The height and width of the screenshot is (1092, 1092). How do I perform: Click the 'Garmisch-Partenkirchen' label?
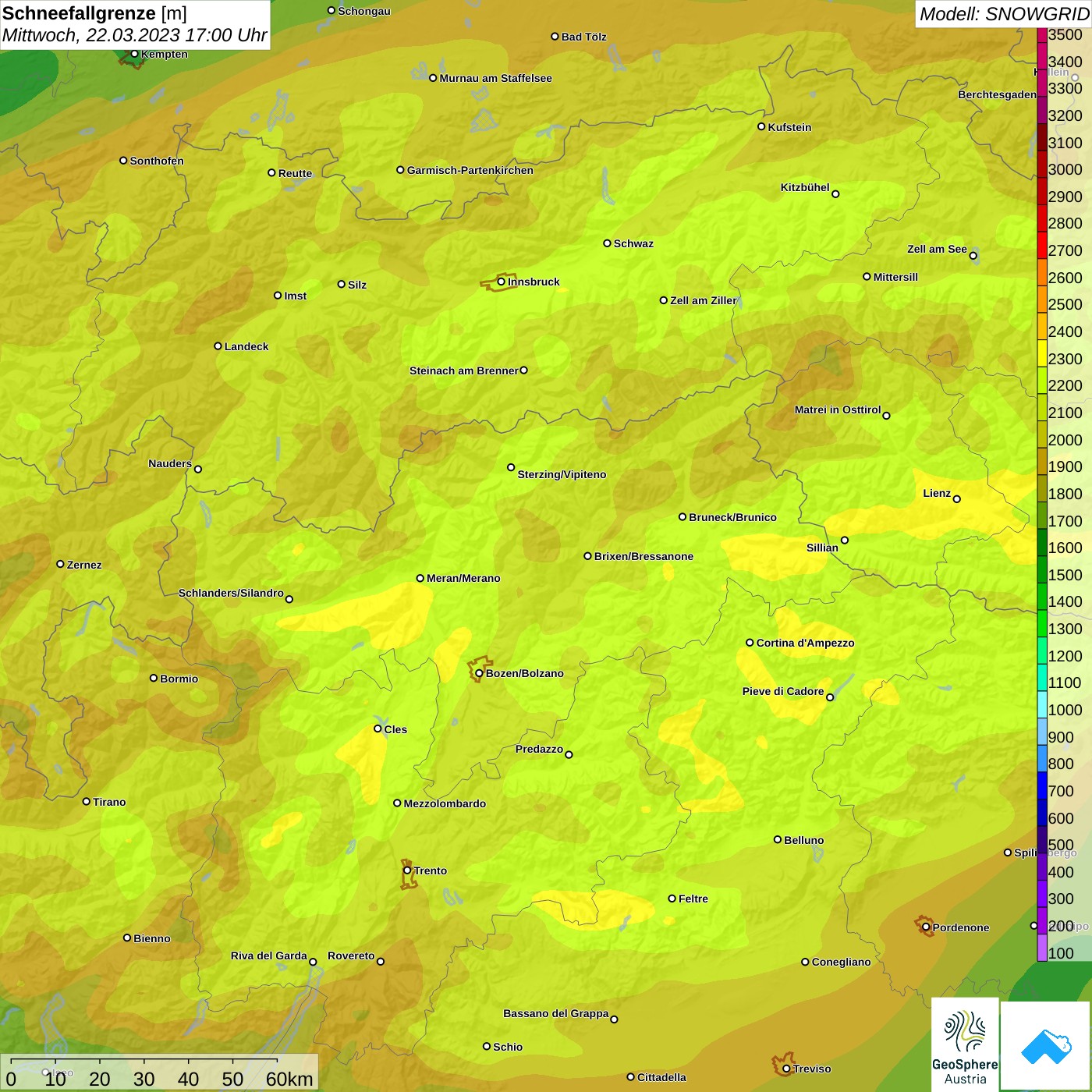pos(470,170)
